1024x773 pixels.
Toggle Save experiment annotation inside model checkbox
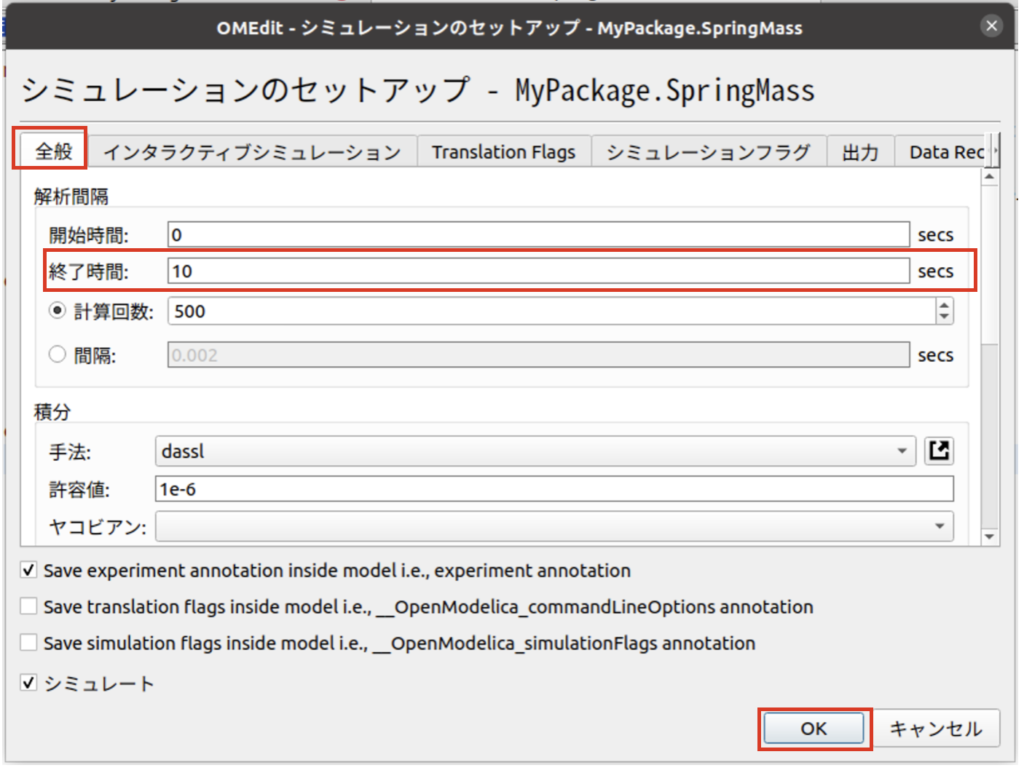28,571
